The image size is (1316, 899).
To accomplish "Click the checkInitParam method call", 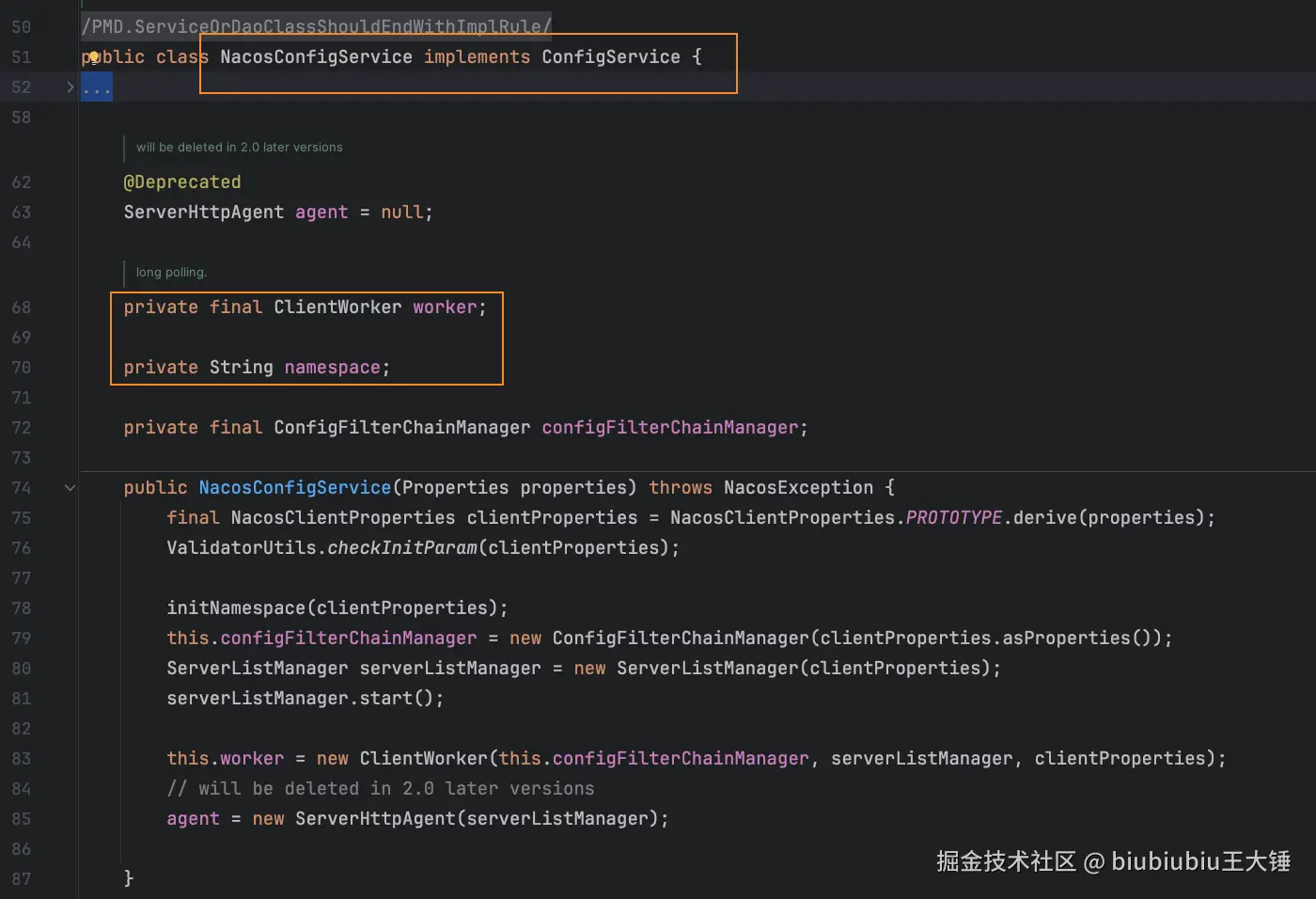I will pos(402,547).
